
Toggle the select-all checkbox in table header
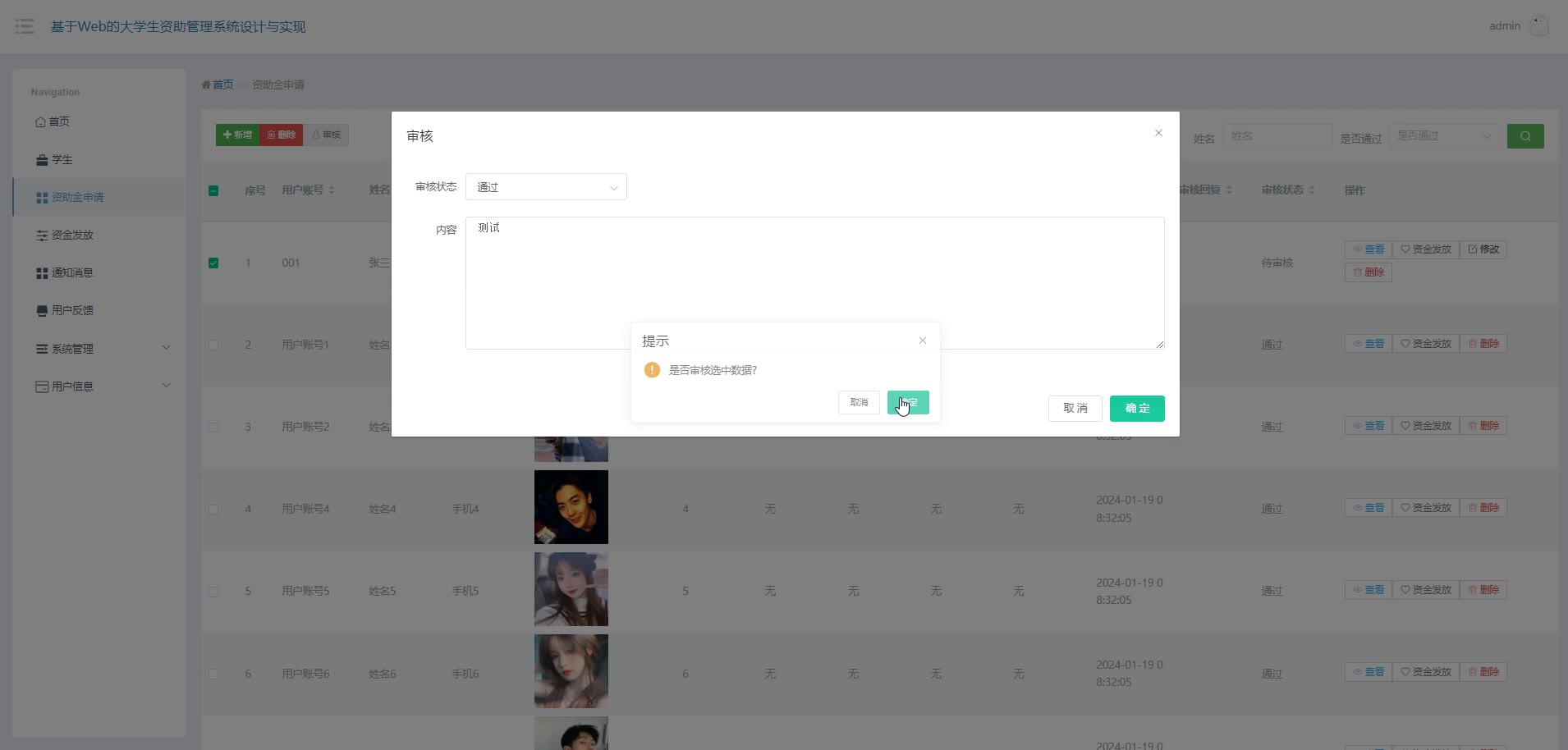(213, 190)
